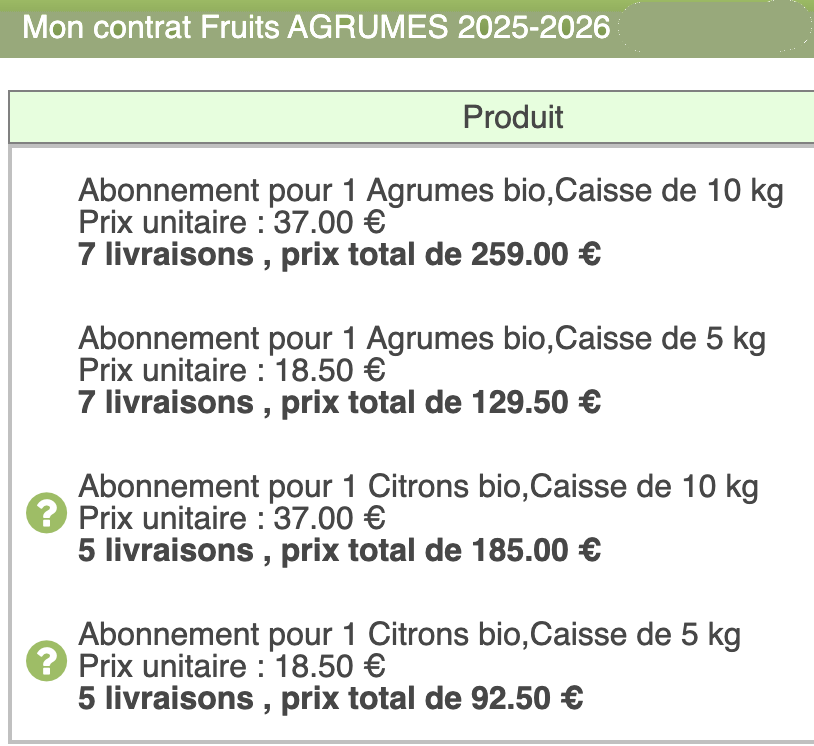This screenshot has width=814, height=746.
Task: Click the blurred area right of contract title
Action: [715, 27]
